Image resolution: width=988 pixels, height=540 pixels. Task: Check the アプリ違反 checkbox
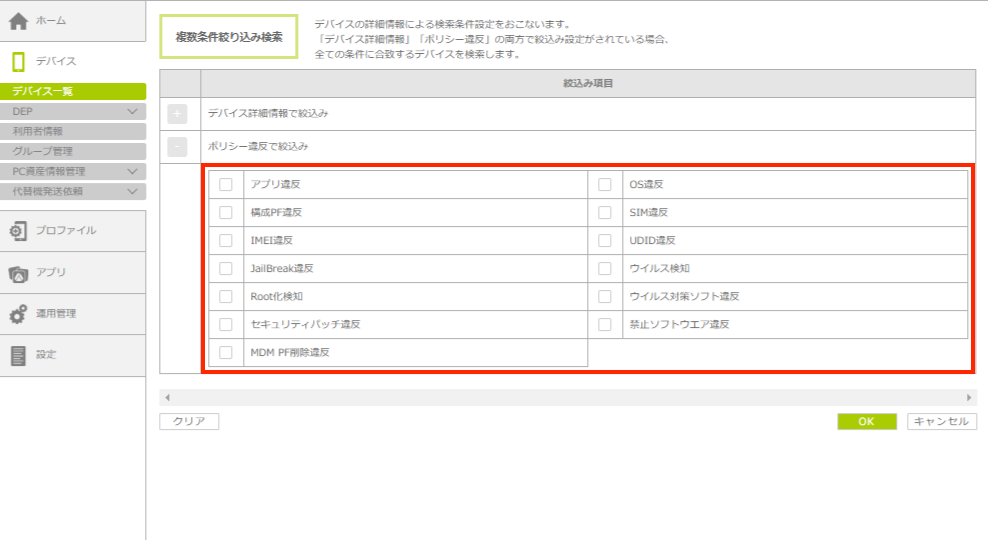226,184
